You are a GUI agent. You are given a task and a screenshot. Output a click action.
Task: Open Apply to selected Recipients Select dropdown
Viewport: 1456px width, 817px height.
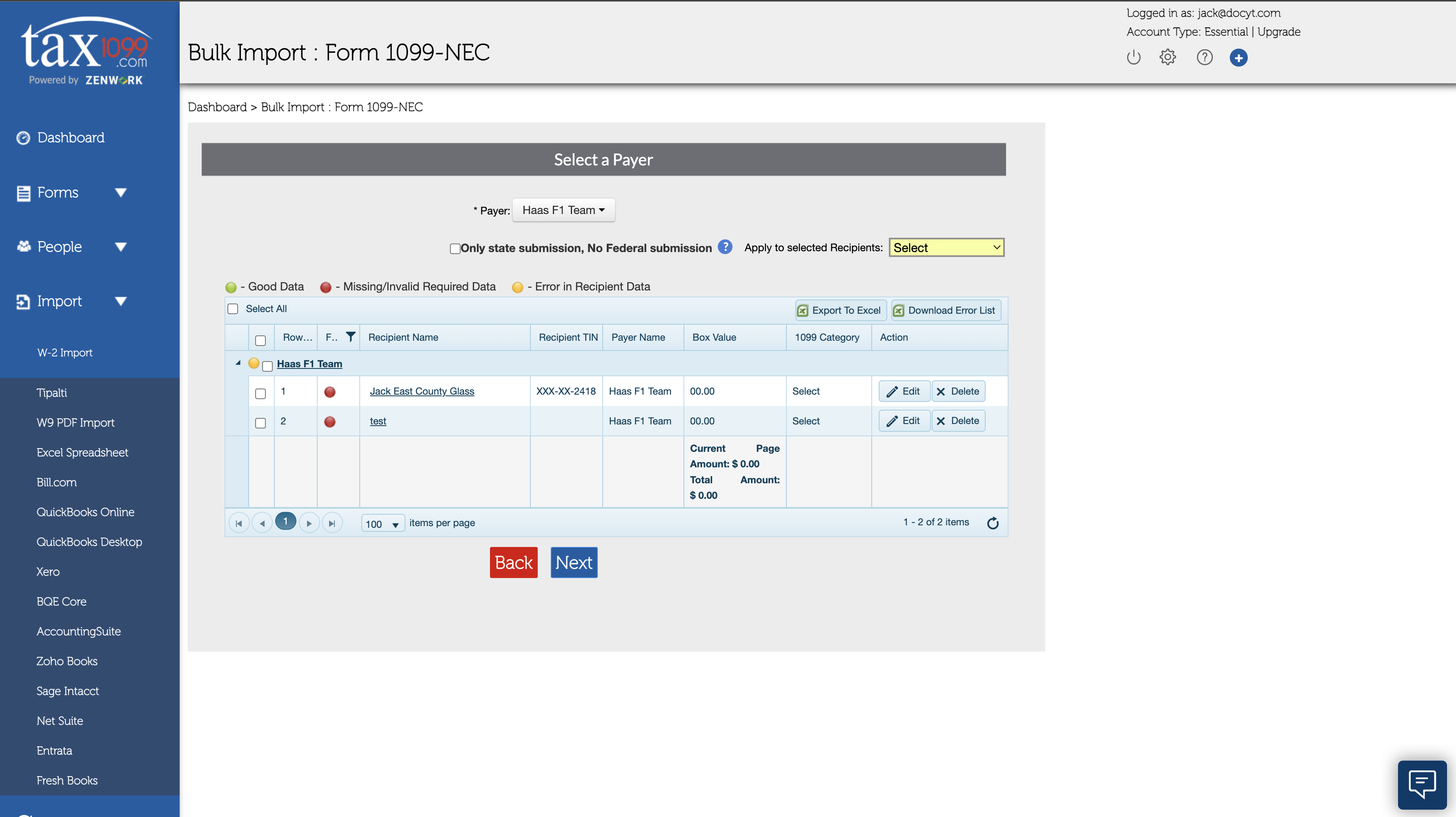click(x=946, y=248)
